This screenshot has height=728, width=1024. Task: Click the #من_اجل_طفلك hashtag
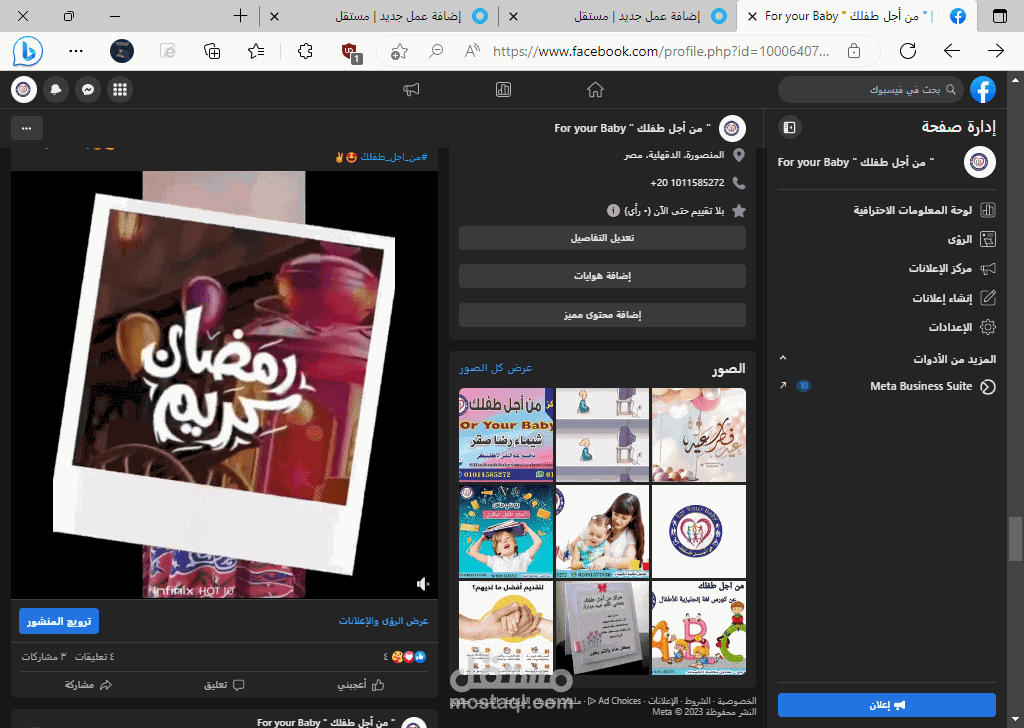tap(394, 157)
